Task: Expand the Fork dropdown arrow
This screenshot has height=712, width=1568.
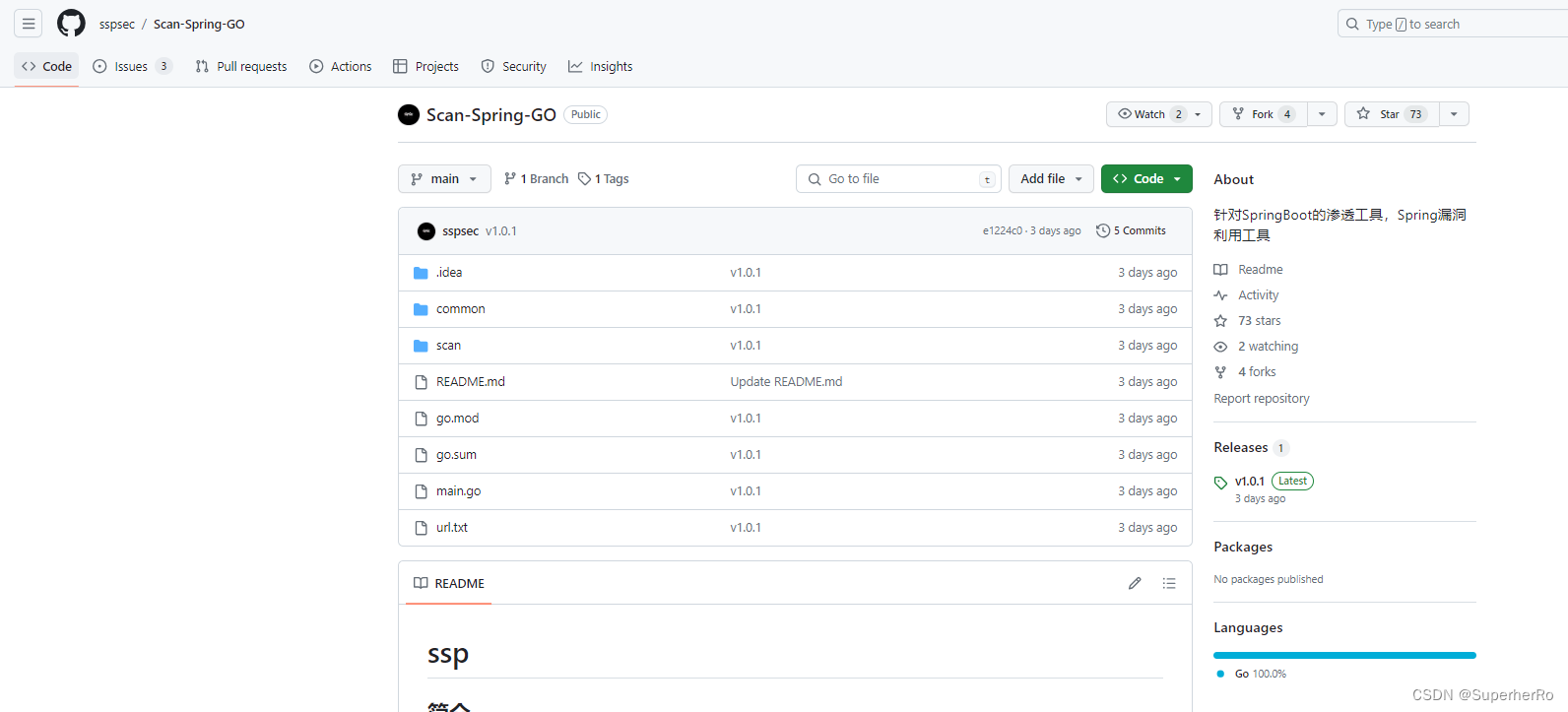Action: (1322, 114)
